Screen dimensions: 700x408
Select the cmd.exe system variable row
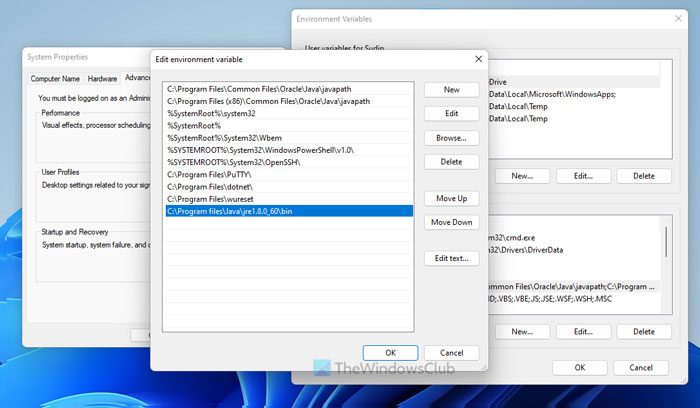pos(574,238)
